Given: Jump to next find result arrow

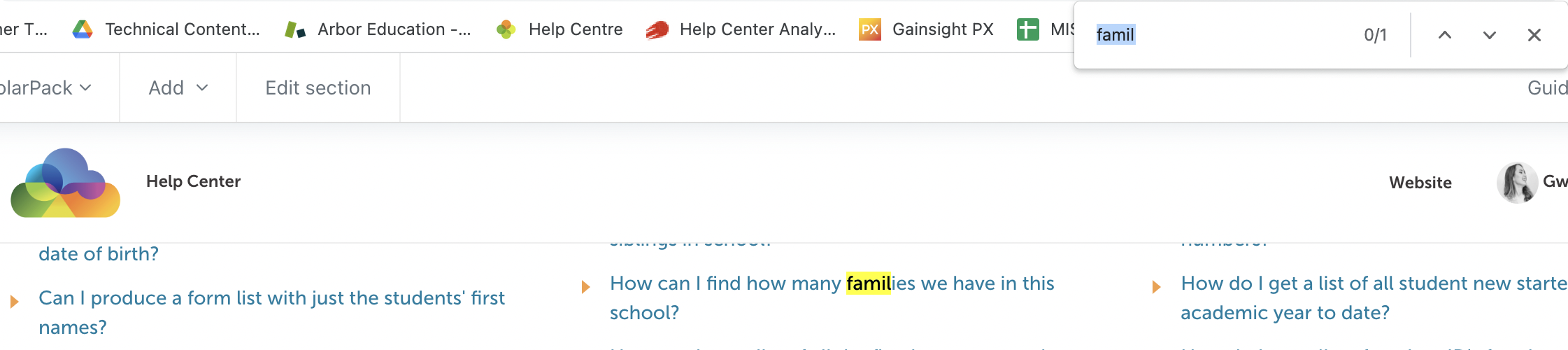Looking at the screenshot, I should [1489, 35].
